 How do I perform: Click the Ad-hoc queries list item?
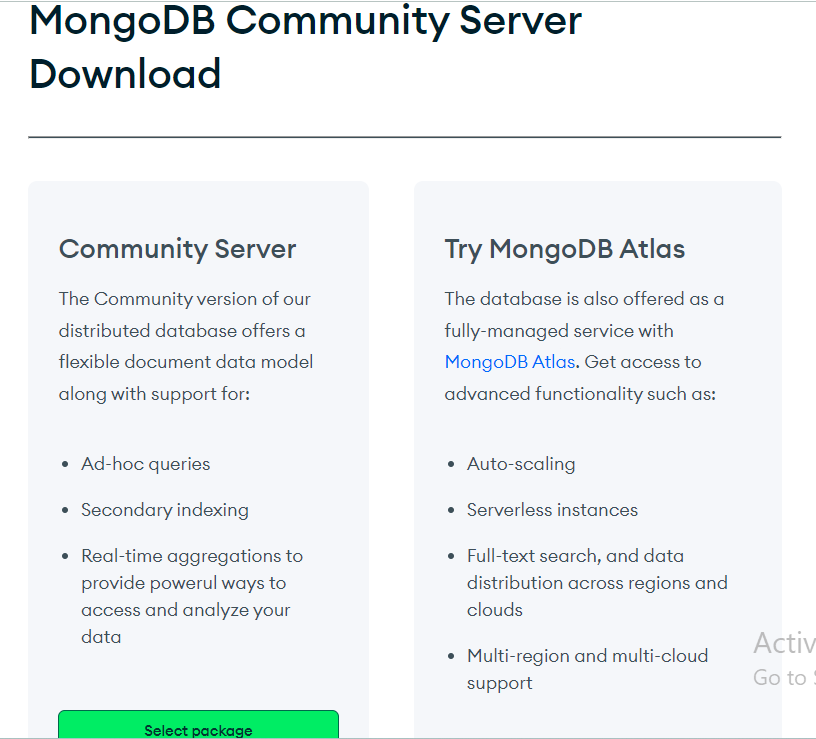pos(146,464)
